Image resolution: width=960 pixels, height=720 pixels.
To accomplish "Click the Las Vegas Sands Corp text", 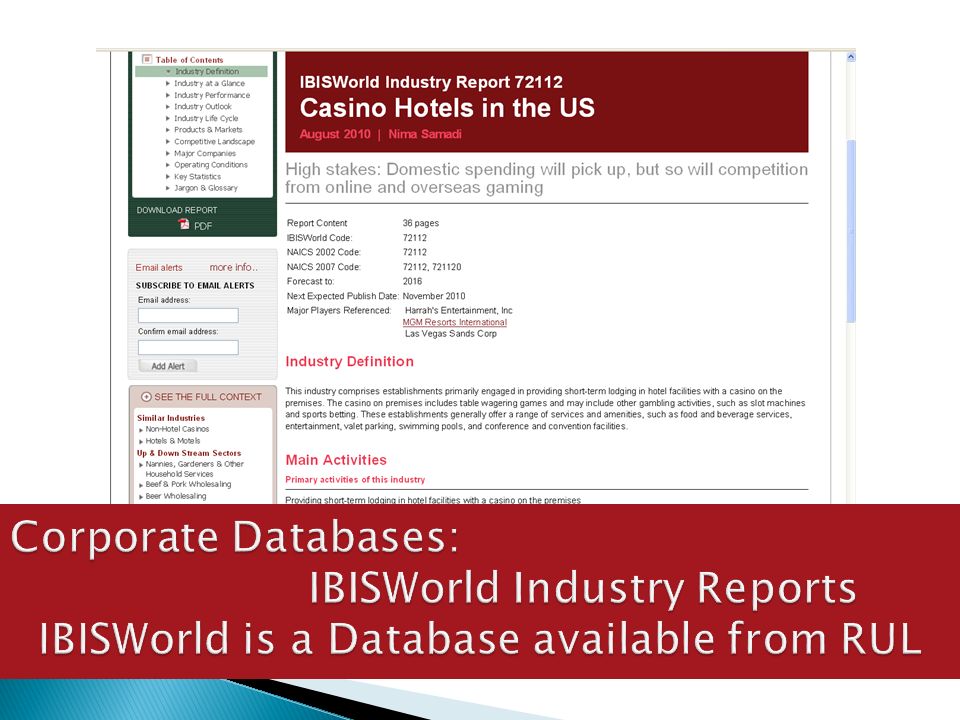I will point(451,334).
